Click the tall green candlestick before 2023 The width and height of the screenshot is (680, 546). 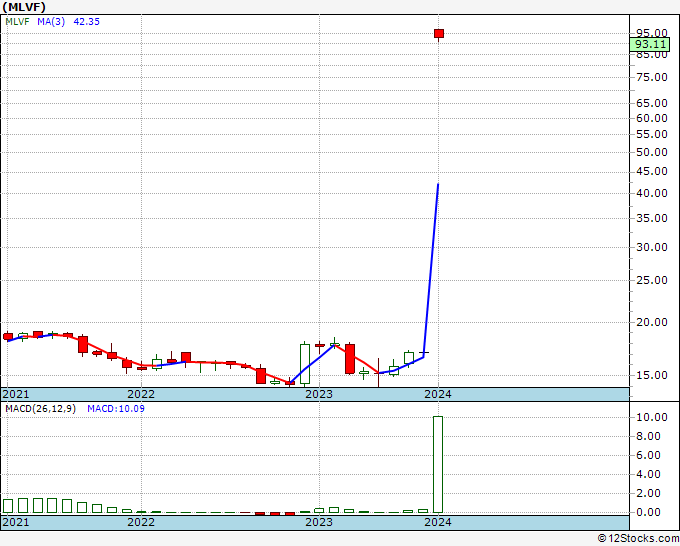coord(305,364)
